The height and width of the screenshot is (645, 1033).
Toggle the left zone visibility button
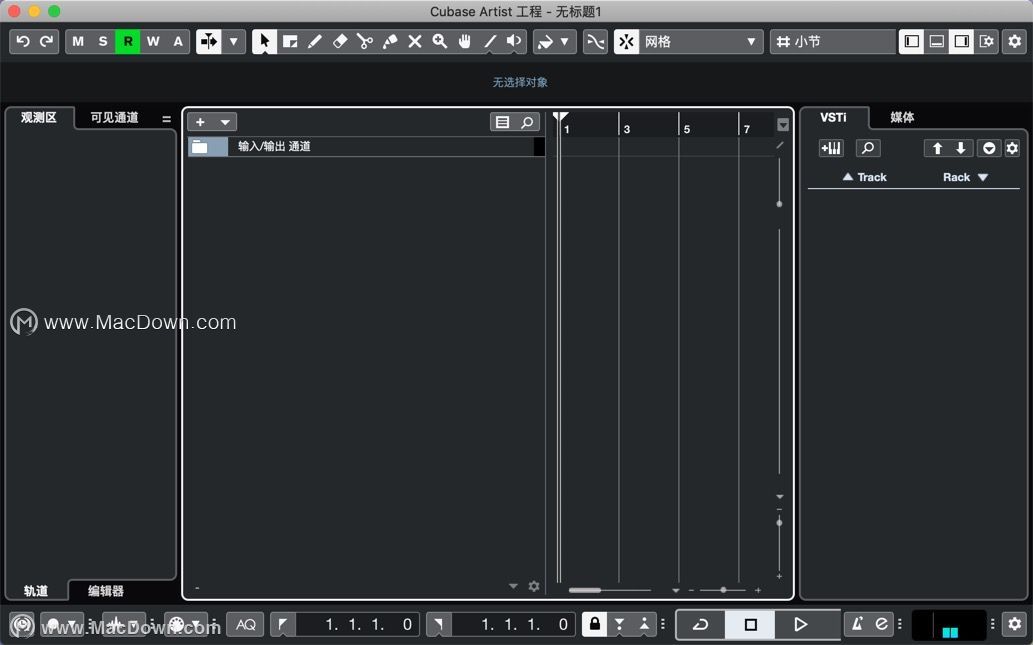coord(912,42)
